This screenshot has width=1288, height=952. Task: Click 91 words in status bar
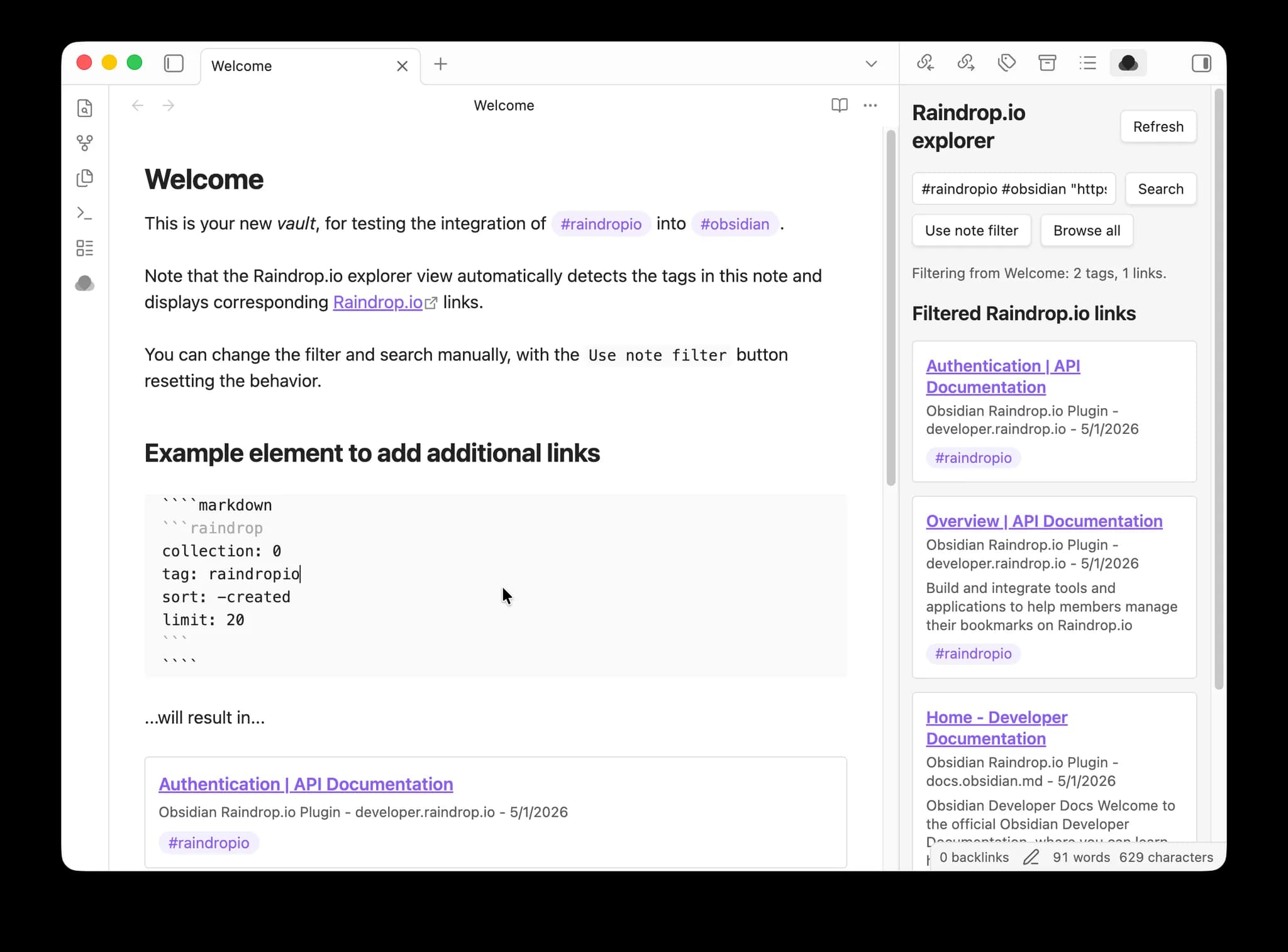coord(1081,858)
